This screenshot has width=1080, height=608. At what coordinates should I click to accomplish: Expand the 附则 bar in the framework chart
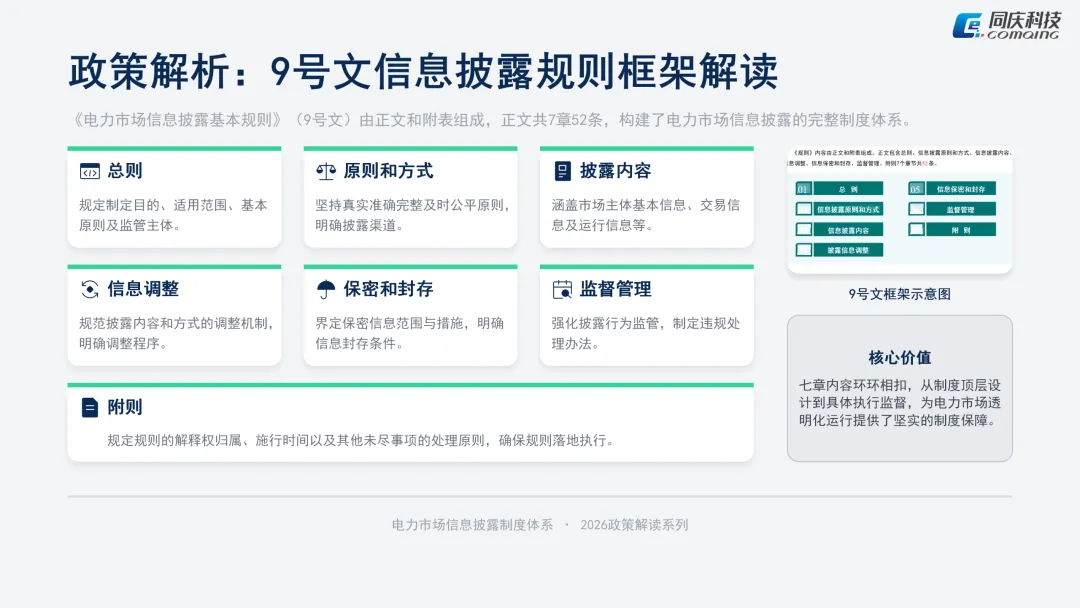[961, 230]
